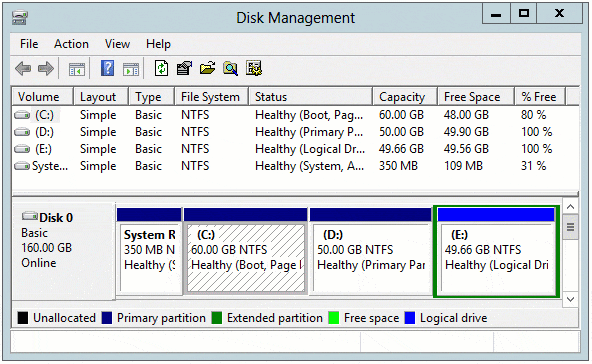This screenshot has height=364, width=592.
Task: Sort by the Free Space column header
Action: click(x=476, y=97)
